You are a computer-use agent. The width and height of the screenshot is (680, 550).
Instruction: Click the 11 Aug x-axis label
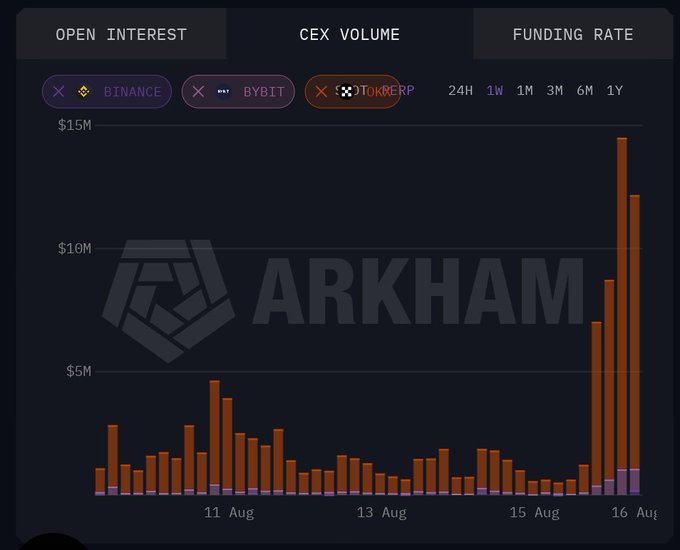[x=229, y=513]
